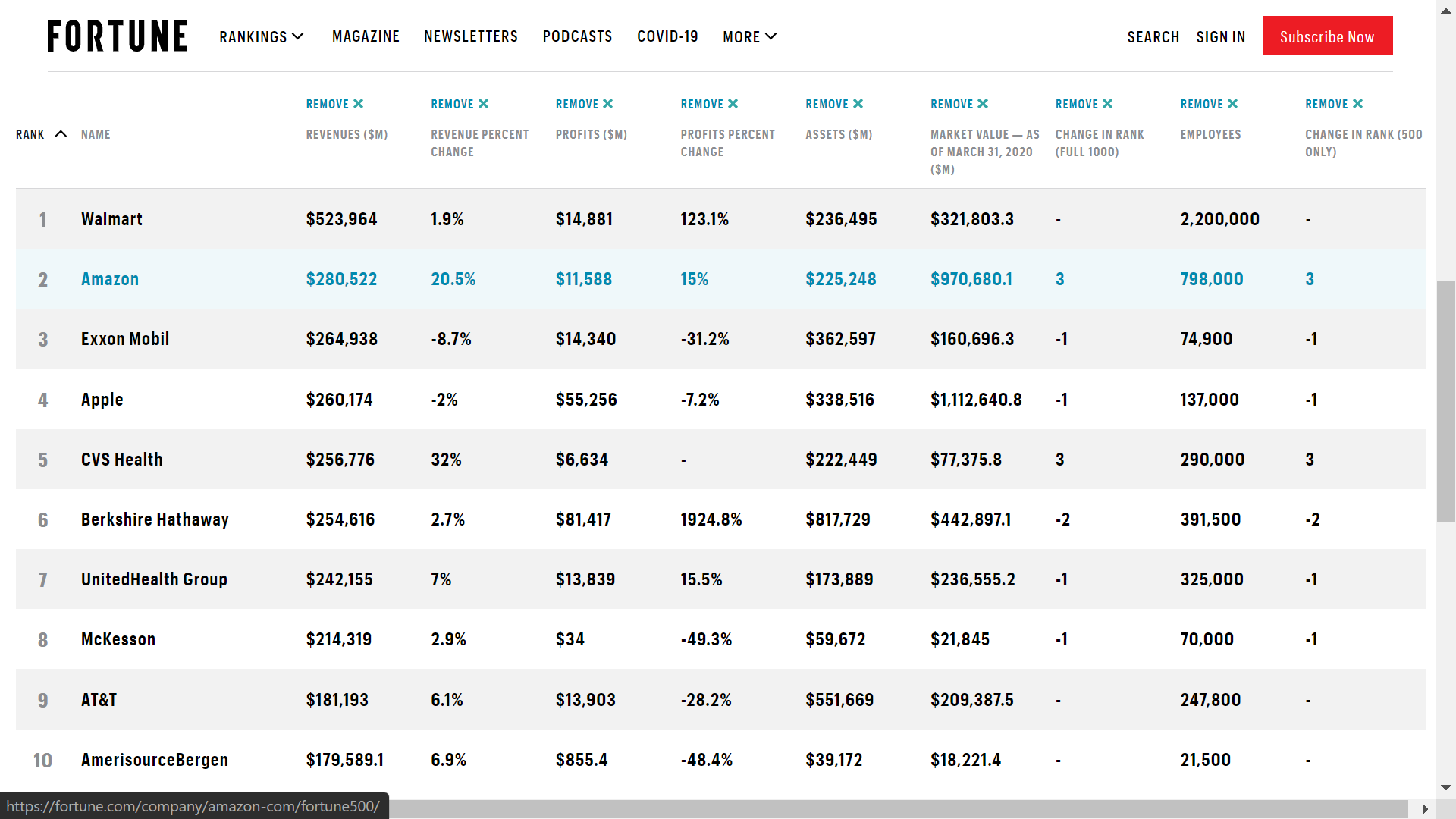This screenshot has height=819, width=1456.
Task: Toggle sort order by Rank arrow
Action: click(x=61, y=134)
